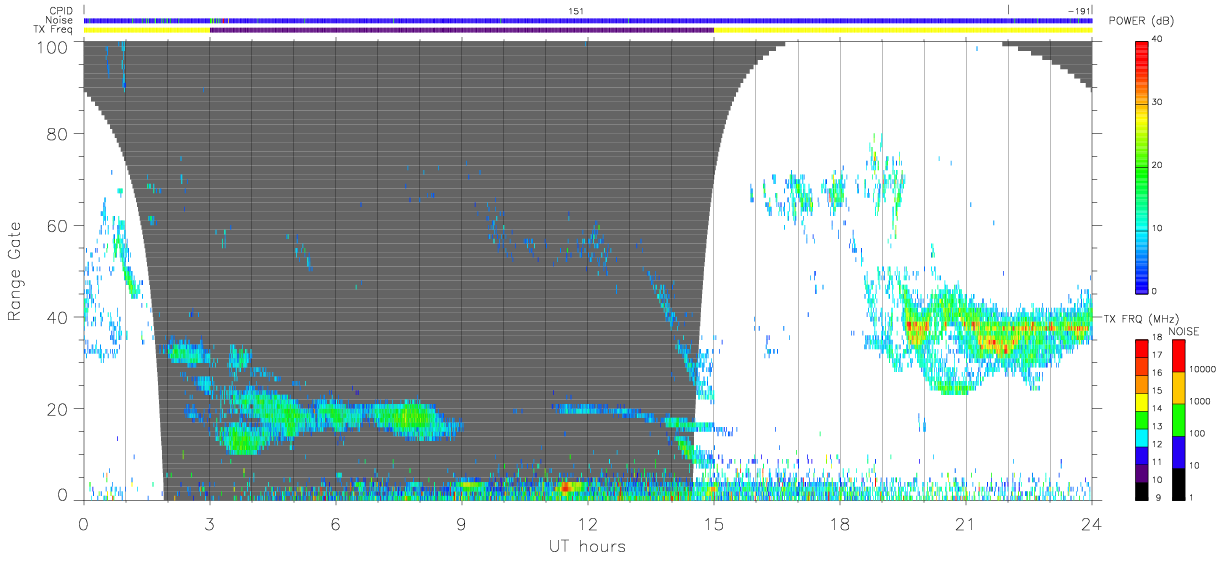Click the red echo peak near 11.5 UT at gate 2
This screenshot has width=1228, height=567.
[566, 488]
